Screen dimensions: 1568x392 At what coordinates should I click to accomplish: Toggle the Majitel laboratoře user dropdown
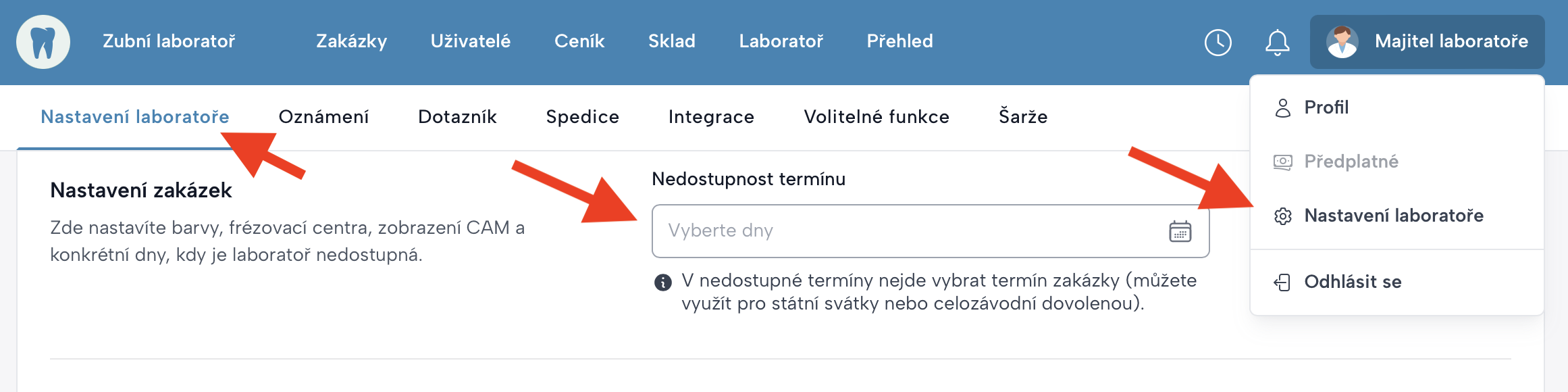tap(1451, 42)
